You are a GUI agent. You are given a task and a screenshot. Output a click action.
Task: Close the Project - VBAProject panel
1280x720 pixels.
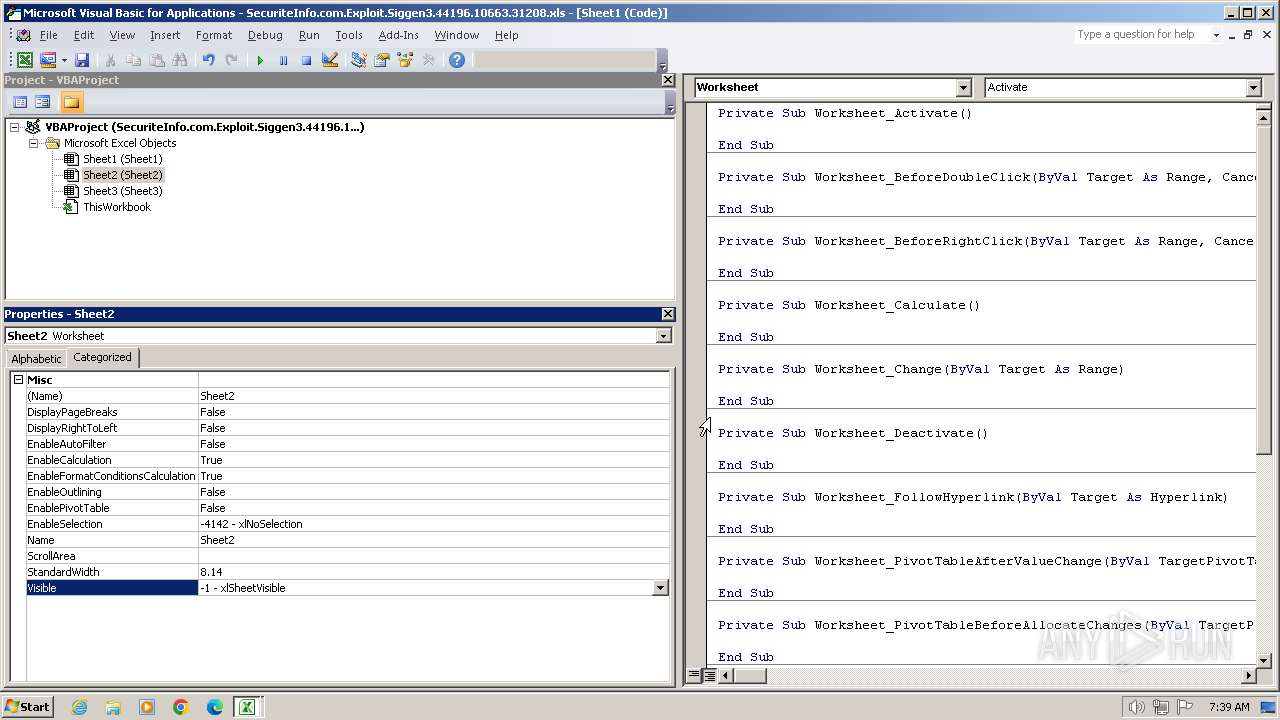click(x=668, y=80)
